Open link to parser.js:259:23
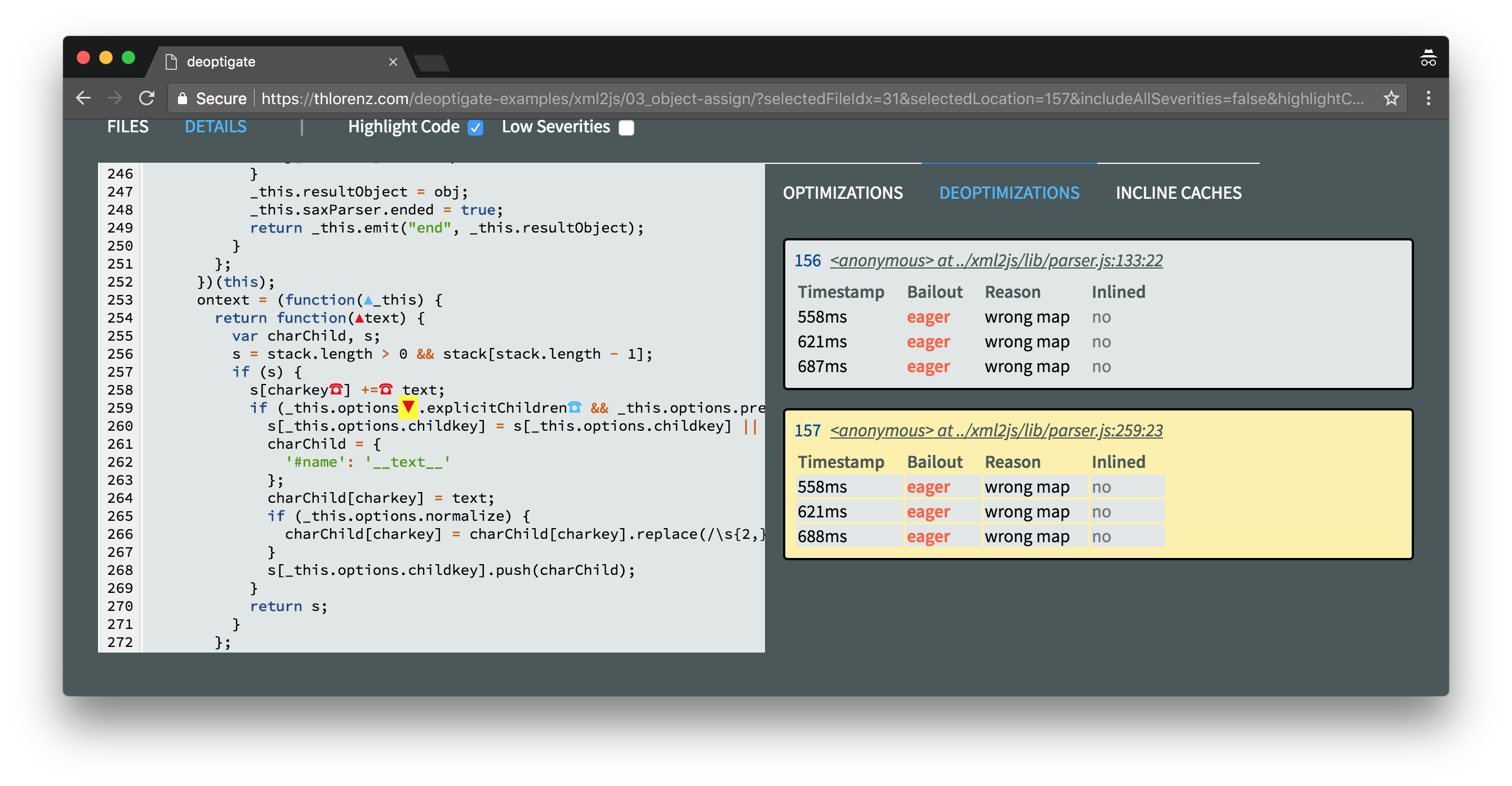1512x786 pixels. pyautogui.click(x=996, y=430)
